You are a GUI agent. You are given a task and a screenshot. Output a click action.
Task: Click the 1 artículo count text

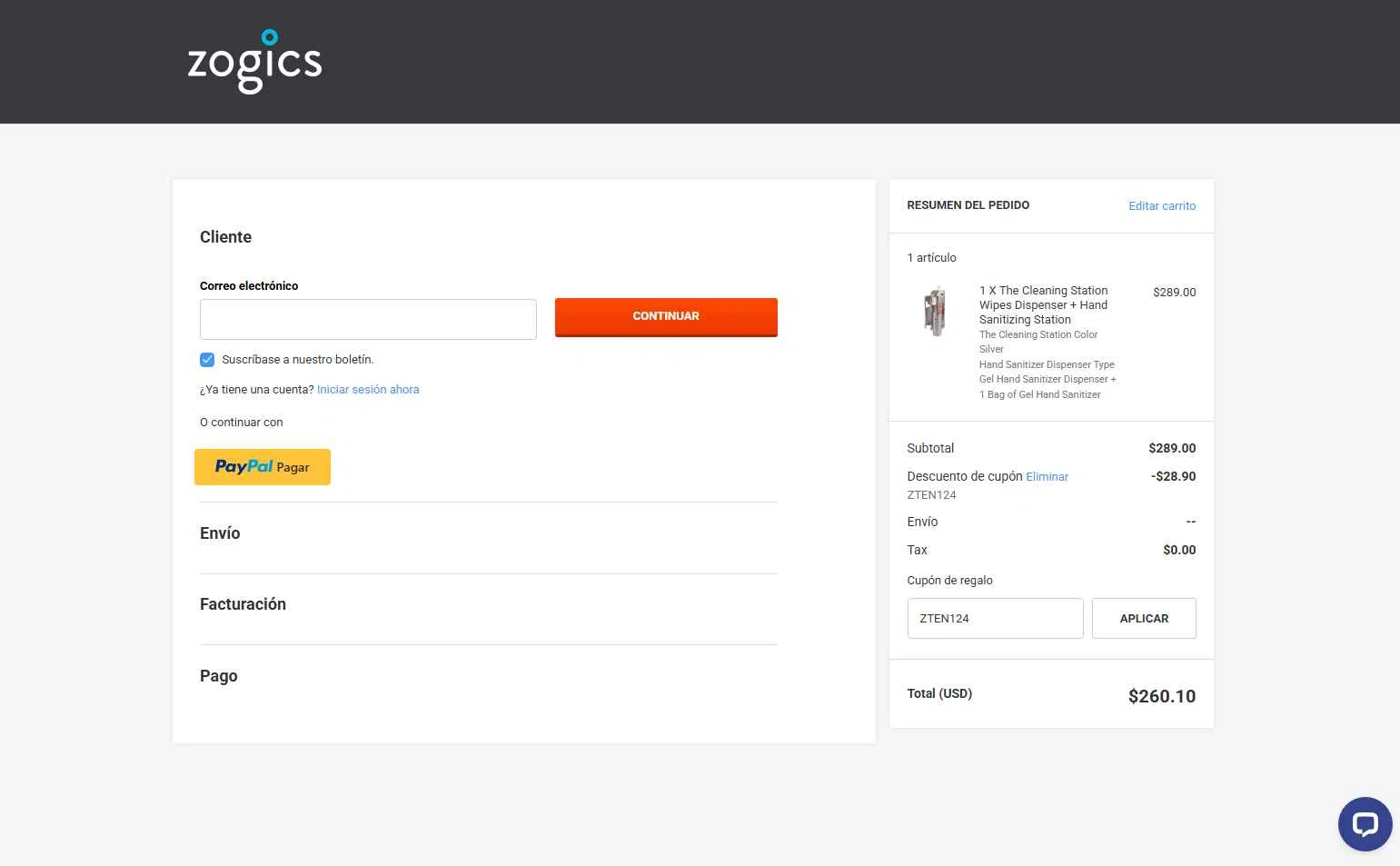pos(931,258)
